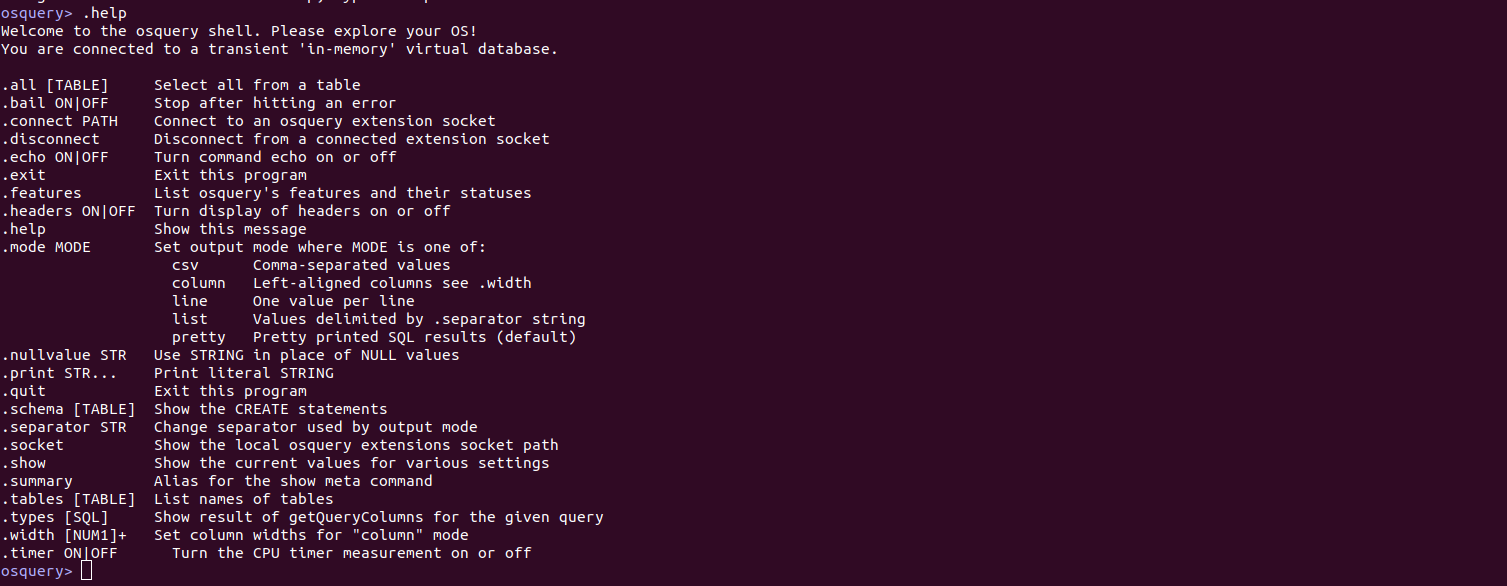This screenshot has width=1507, height=586.
Task: Click the .tables [TABLE] command
Action: 68,499
